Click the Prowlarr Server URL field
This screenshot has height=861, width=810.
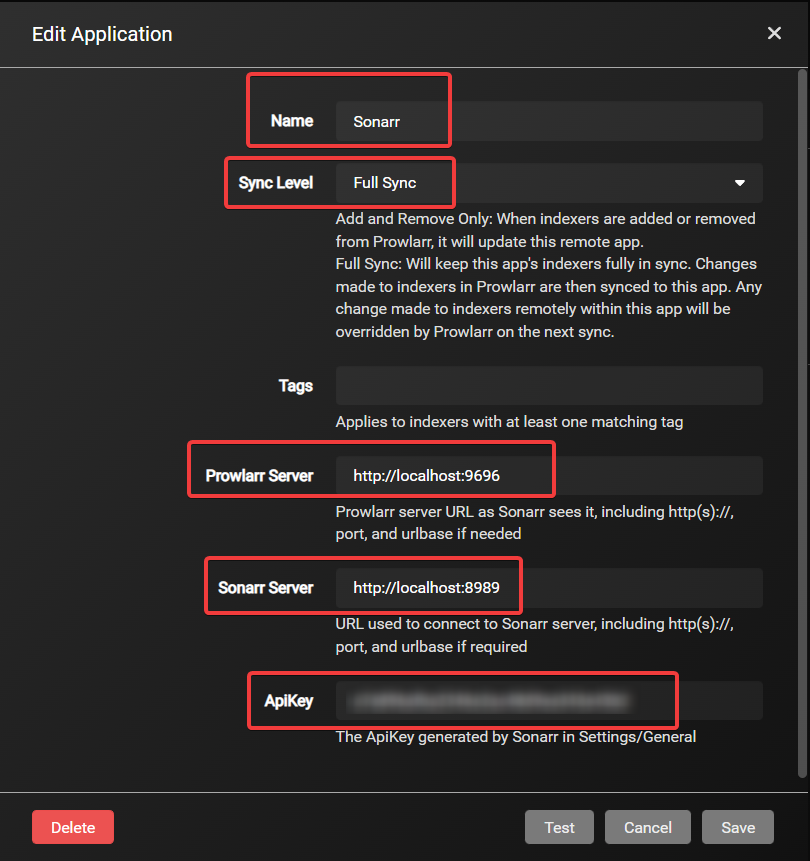point(549,476)
